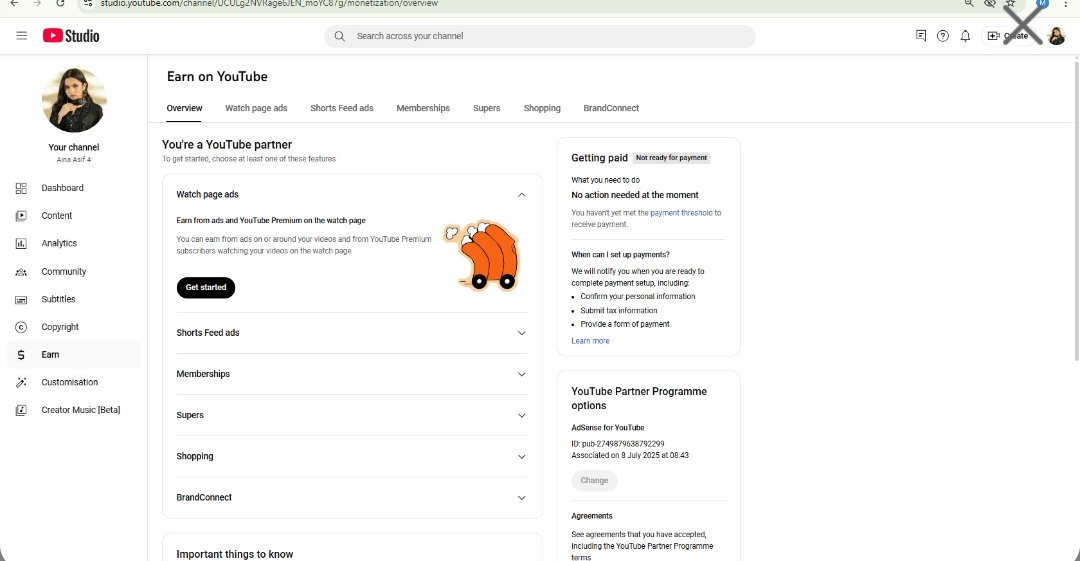This screenshot has height=561, width=1080.
Task: Switch to the Watch page ads tab
Action: (x=256, y=108)
